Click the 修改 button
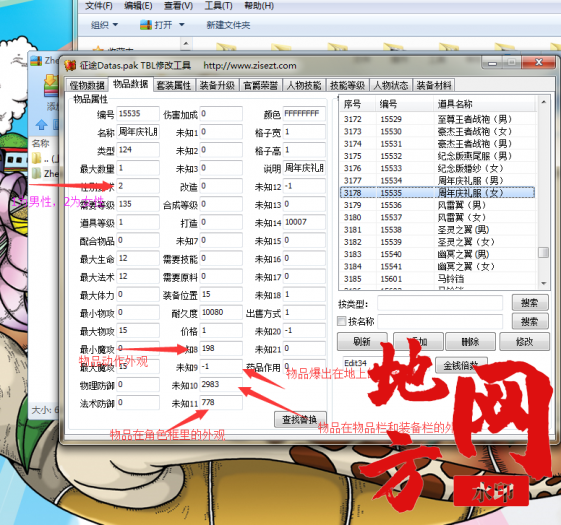This screenshot has width=561, height=525. [x=524, y=341]
